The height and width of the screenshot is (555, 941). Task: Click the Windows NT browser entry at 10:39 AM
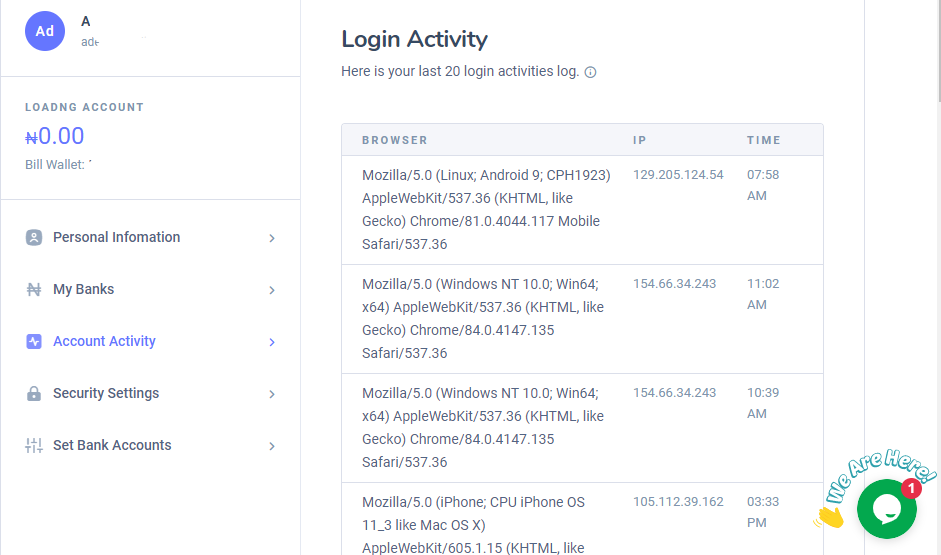click(x=483, y=428)
